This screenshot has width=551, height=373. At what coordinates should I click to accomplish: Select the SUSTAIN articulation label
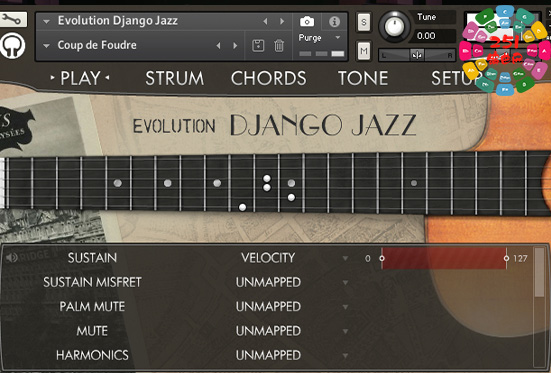[92, 258]
